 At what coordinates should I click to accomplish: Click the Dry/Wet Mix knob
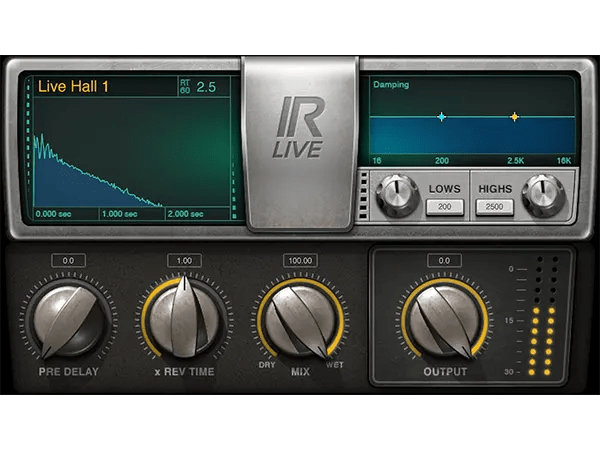pyautogui.click(x=300, y=320)
